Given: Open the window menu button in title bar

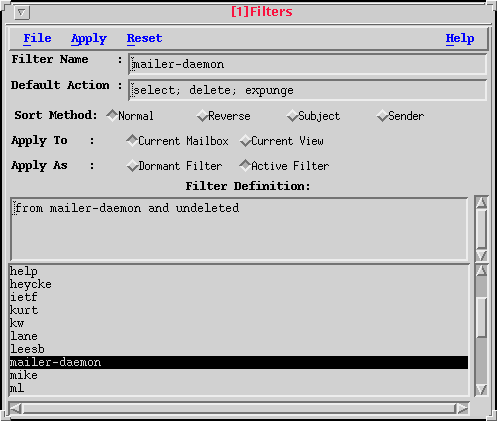Looking at the screenshot, I should point(22,13).
